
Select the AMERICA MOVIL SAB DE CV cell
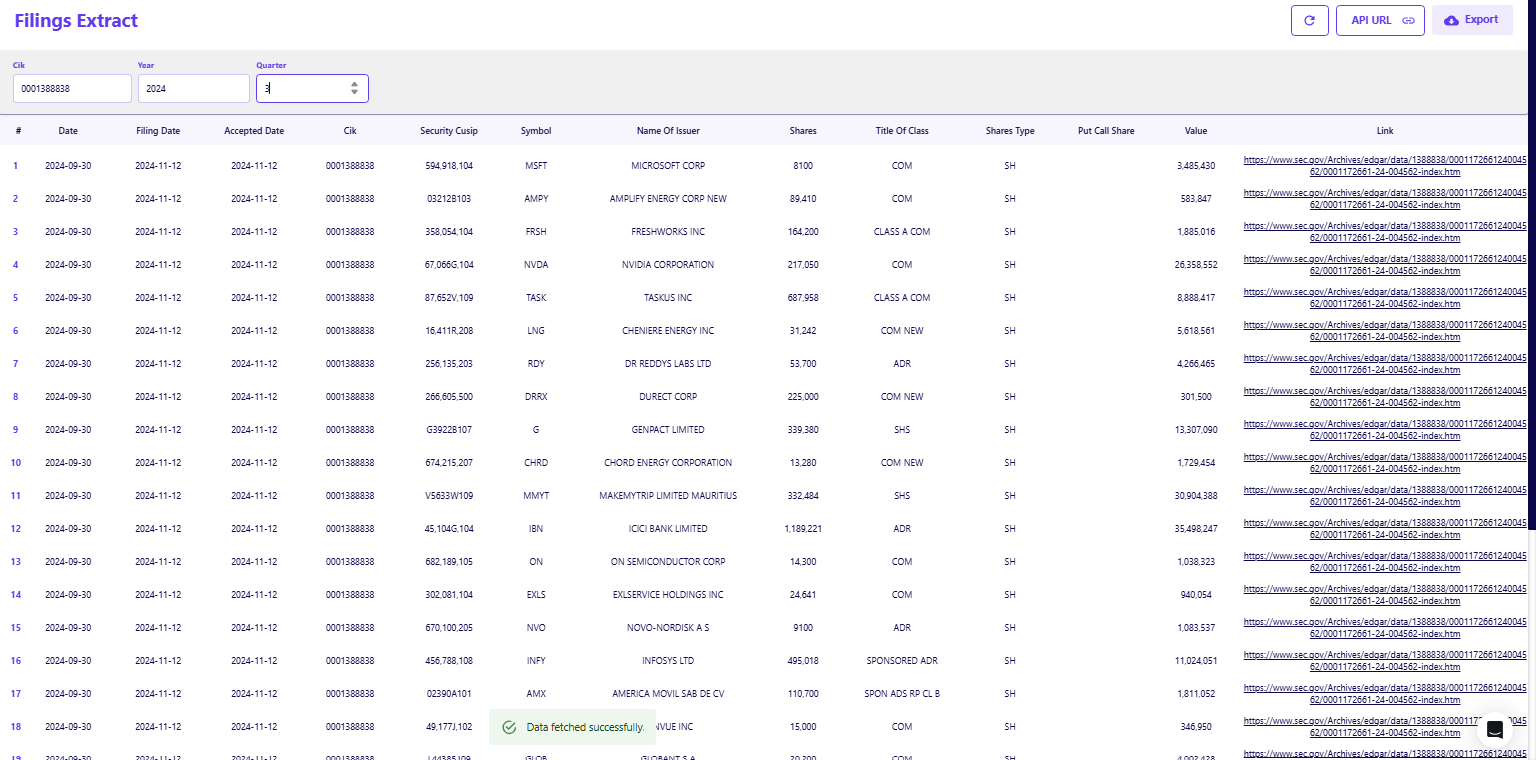pyautogui.click(x=668, y=694)
